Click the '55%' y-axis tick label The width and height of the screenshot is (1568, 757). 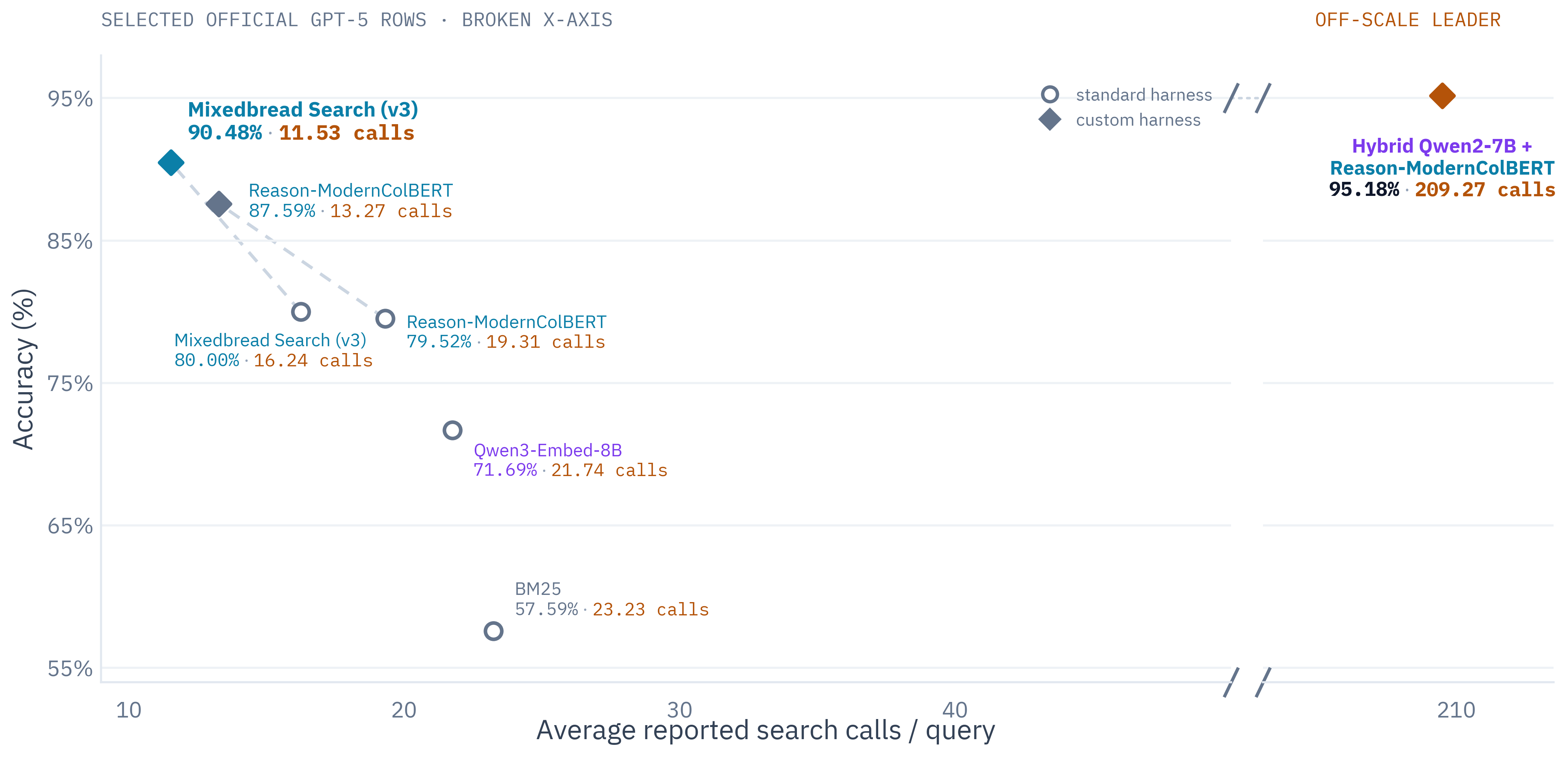(x=70, y=669)
